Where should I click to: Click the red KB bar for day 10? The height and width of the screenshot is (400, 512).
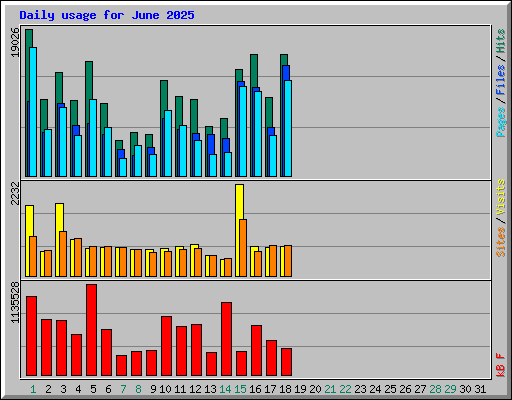click(x=167, y=346)
